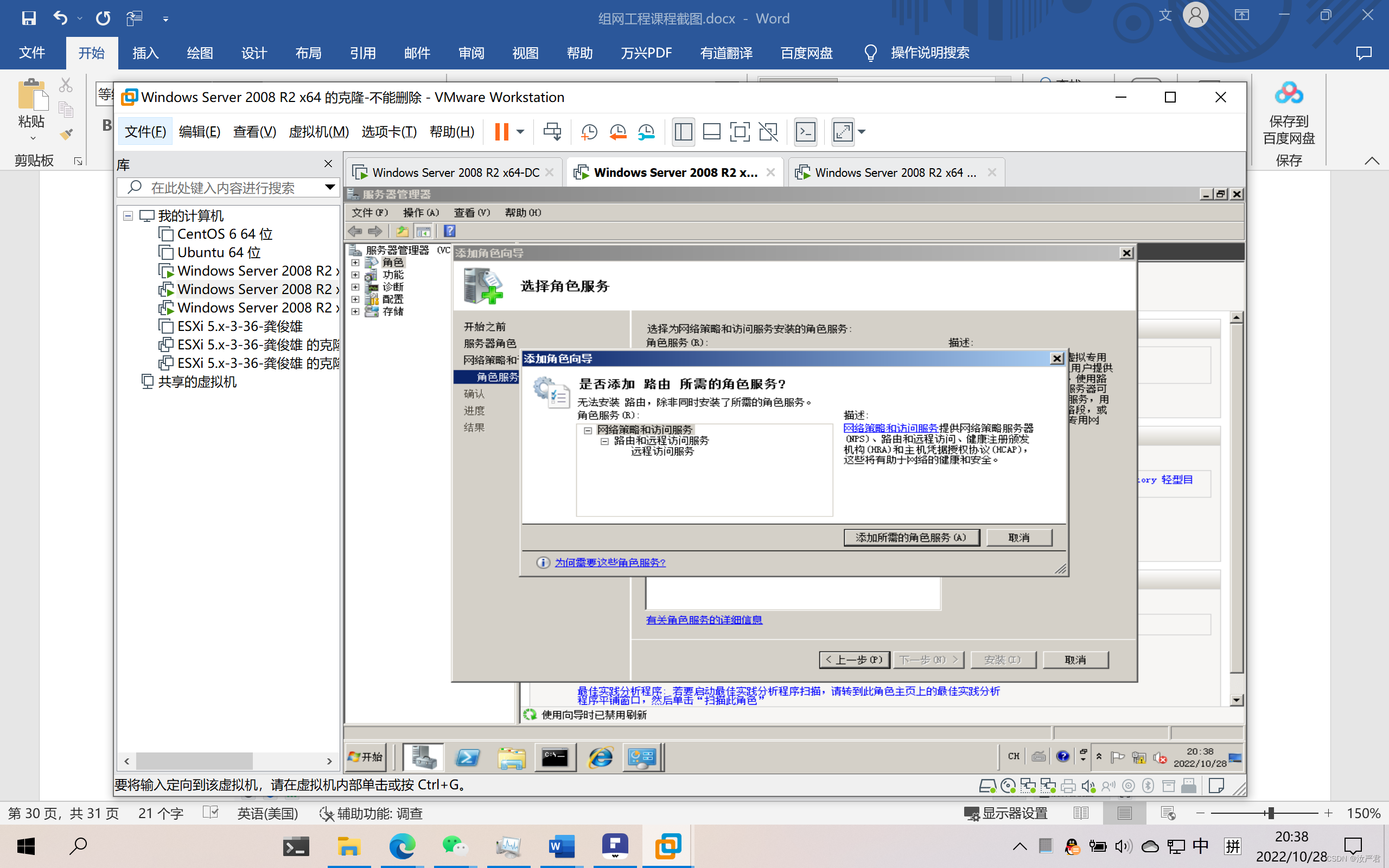Open Internet Explorer in guest taskbar
1389x868 pixels.
(601, 758)
